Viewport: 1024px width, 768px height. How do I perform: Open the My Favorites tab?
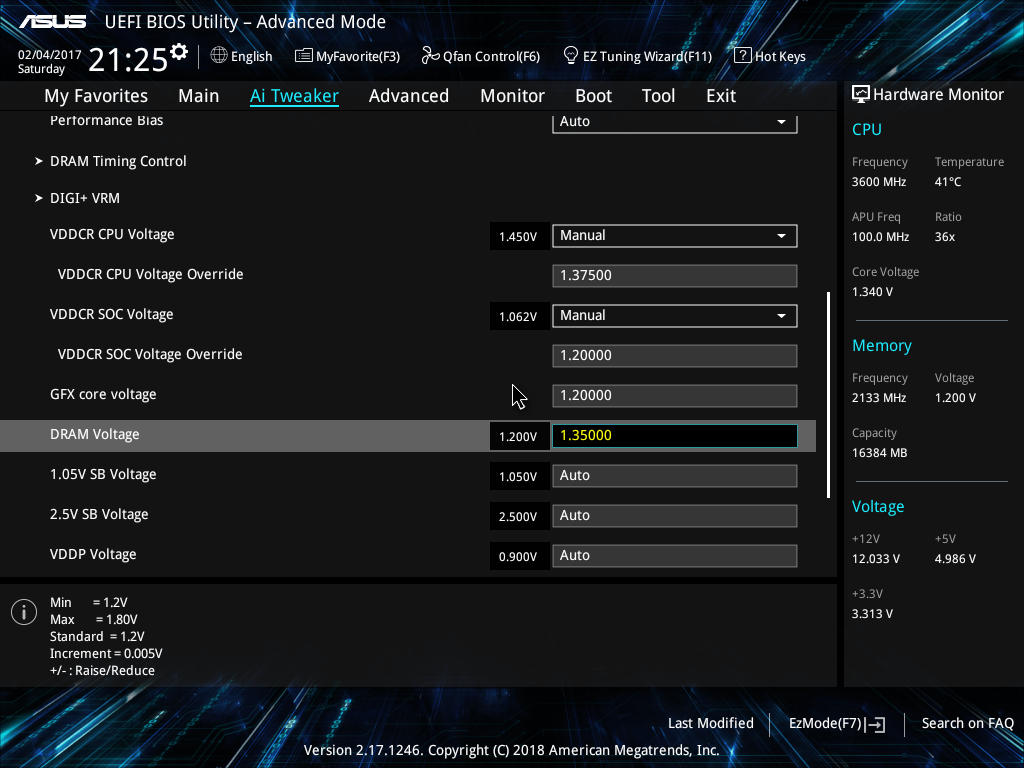pos(96,96)
